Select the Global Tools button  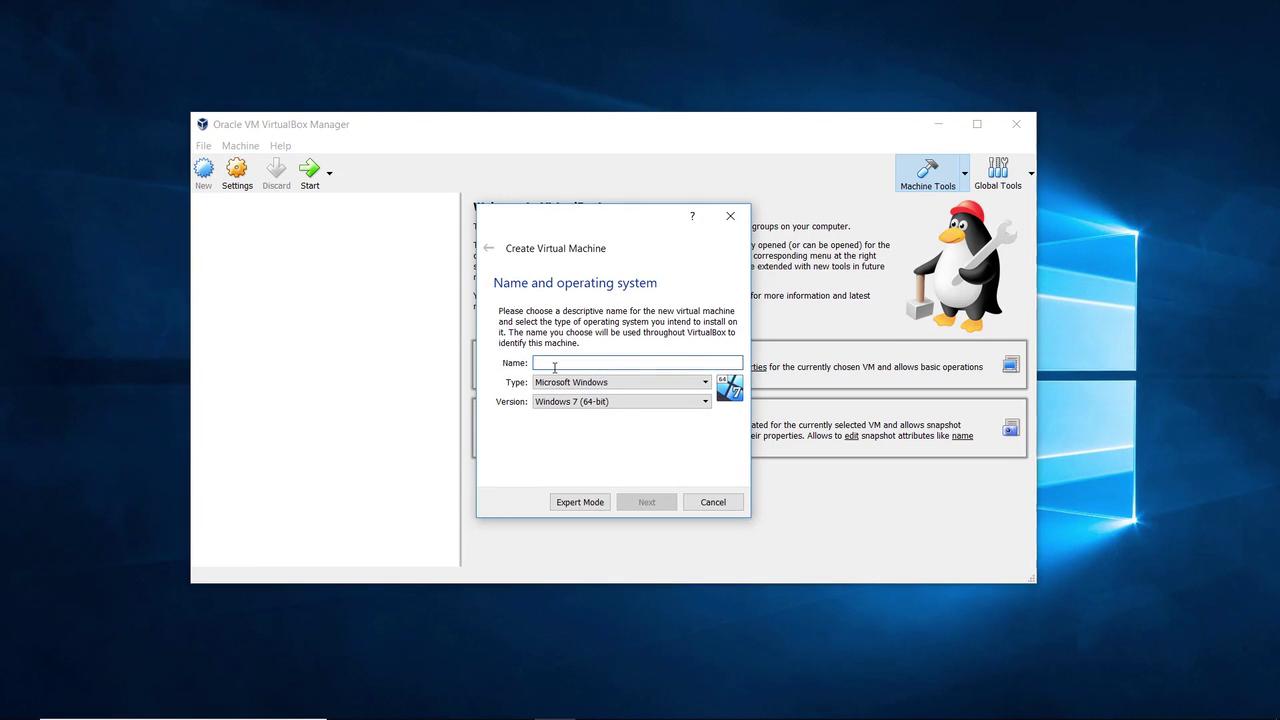click(998, 173)
